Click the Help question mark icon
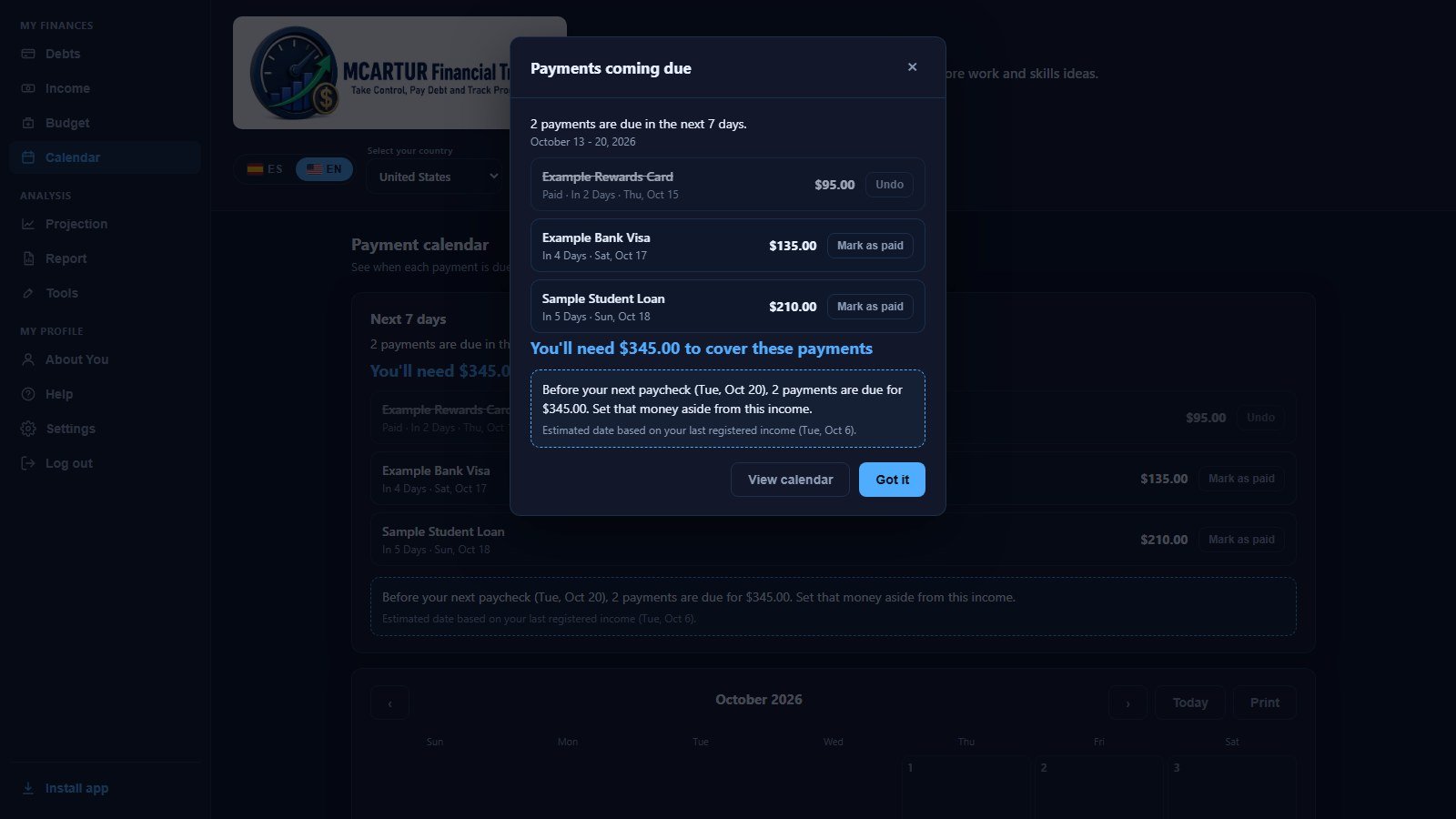 tap(28, 394)
